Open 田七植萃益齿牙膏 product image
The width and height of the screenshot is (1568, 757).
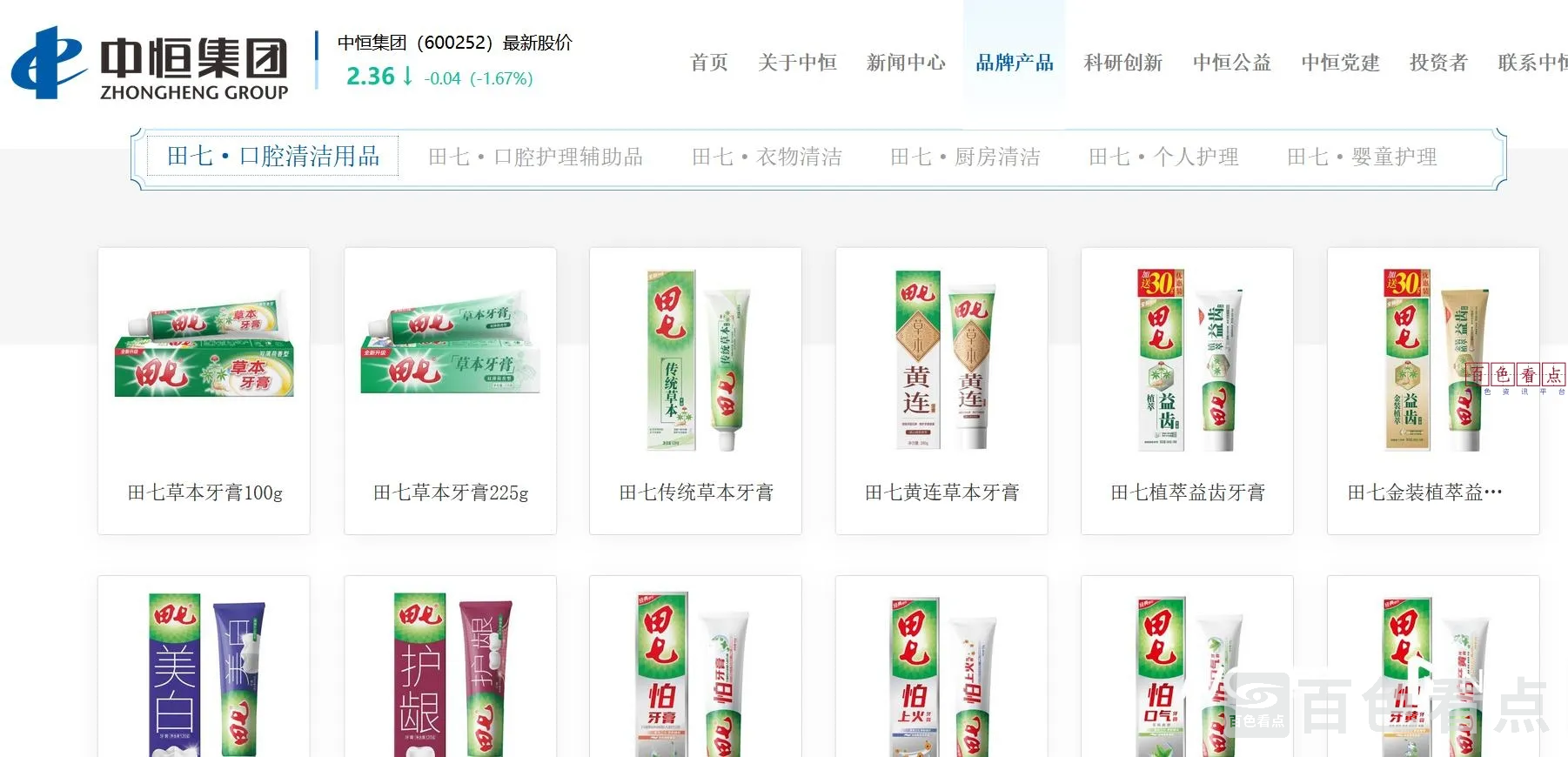tap(1188, 360)
